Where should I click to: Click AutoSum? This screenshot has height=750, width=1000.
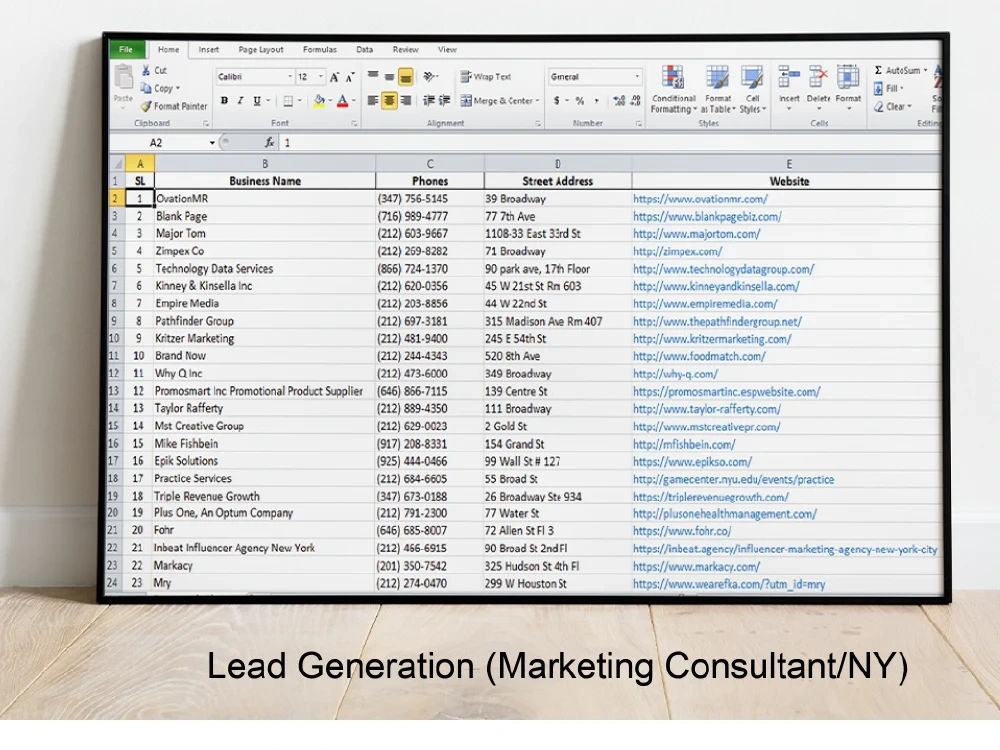point(901,70)
